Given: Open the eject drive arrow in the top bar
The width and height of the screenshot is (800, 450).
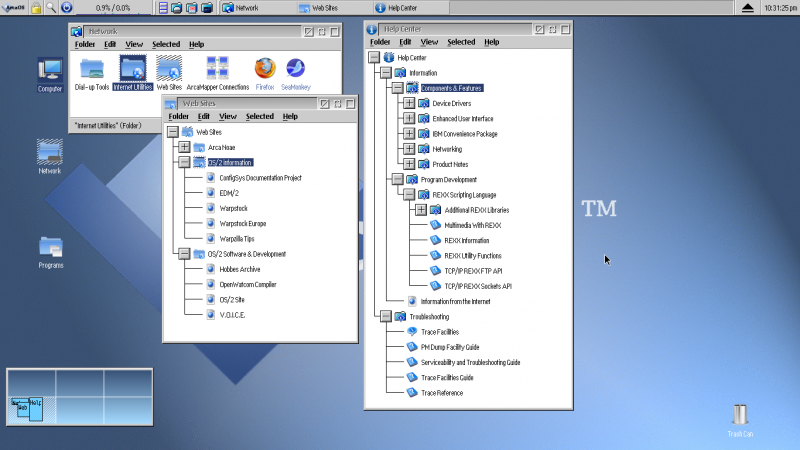Looking at the screenshot, I should [x=747, y=8].
